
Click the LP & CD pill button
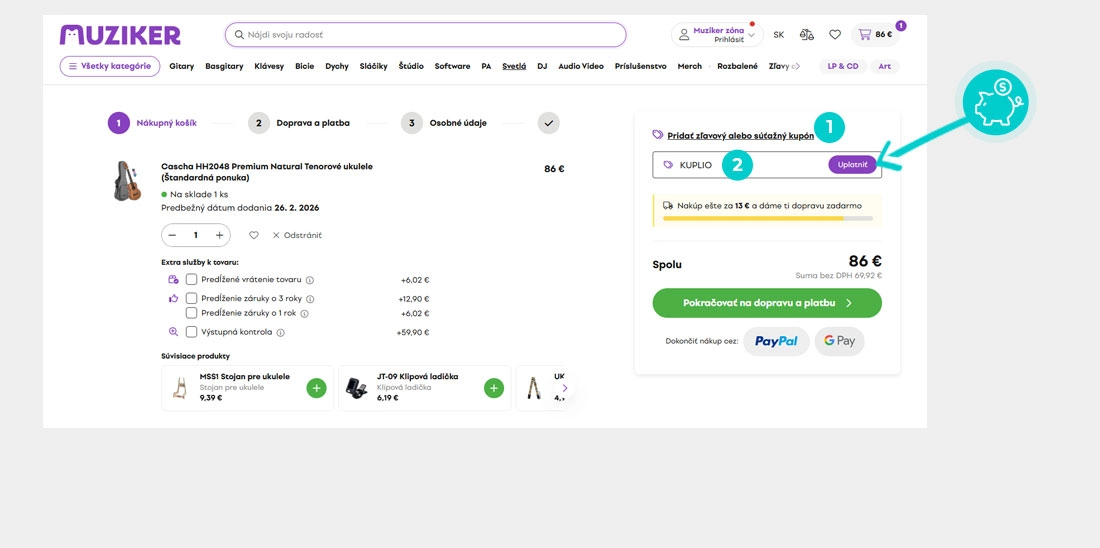coord(843,66)
